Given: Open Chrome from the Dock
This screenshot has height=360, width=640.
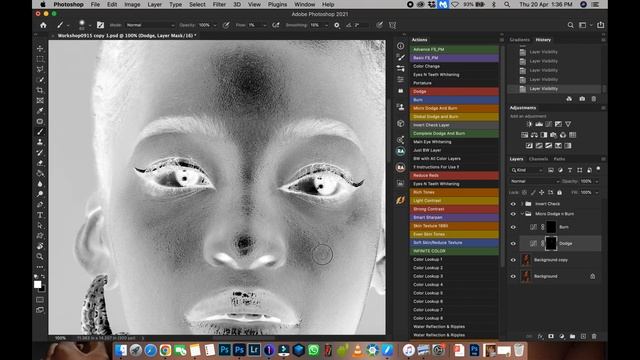Looking at the screenshot, I should click(165, 350).
